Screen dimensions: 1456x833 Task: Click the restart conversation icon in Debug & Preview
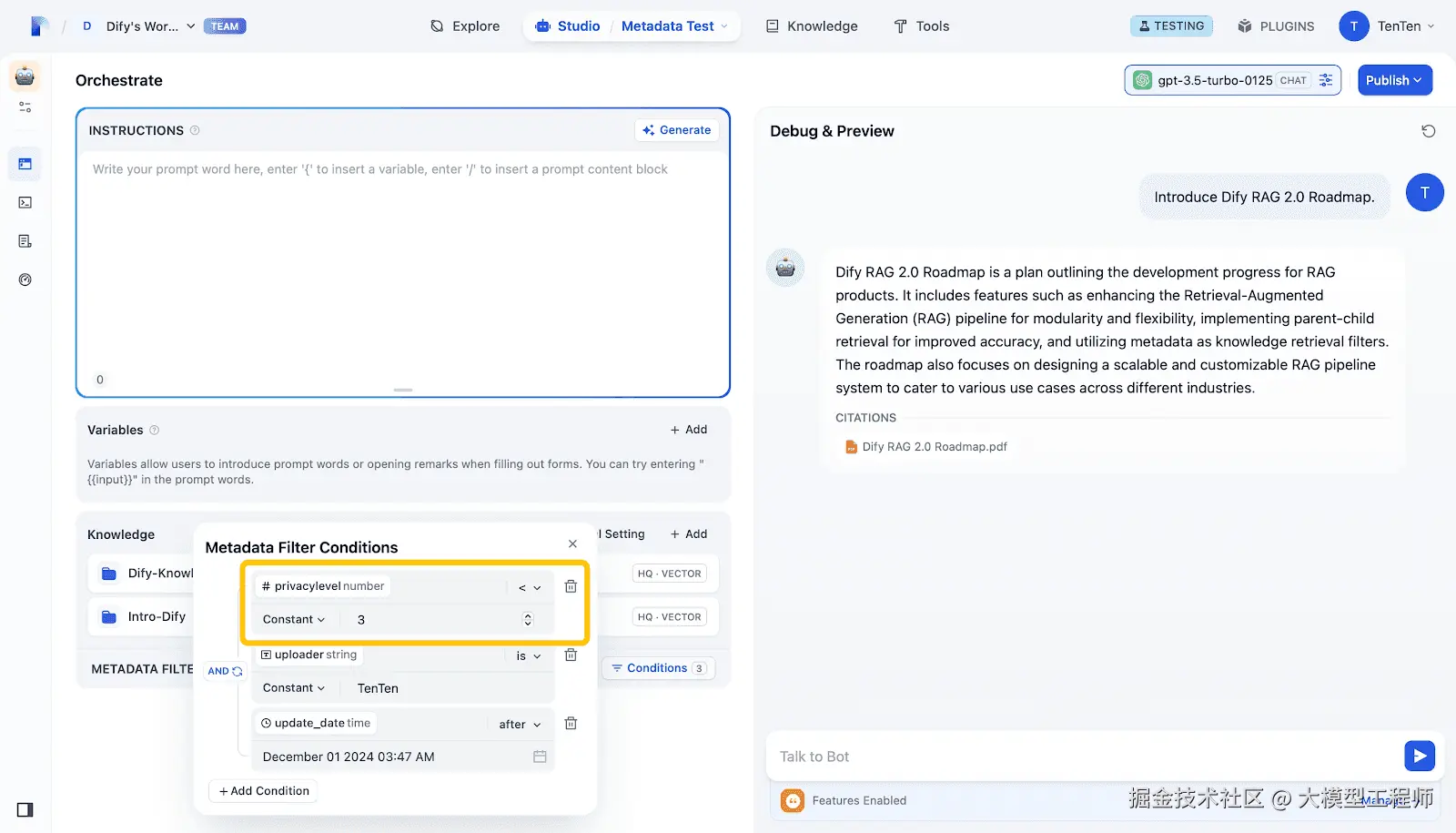coord(1429,131)
